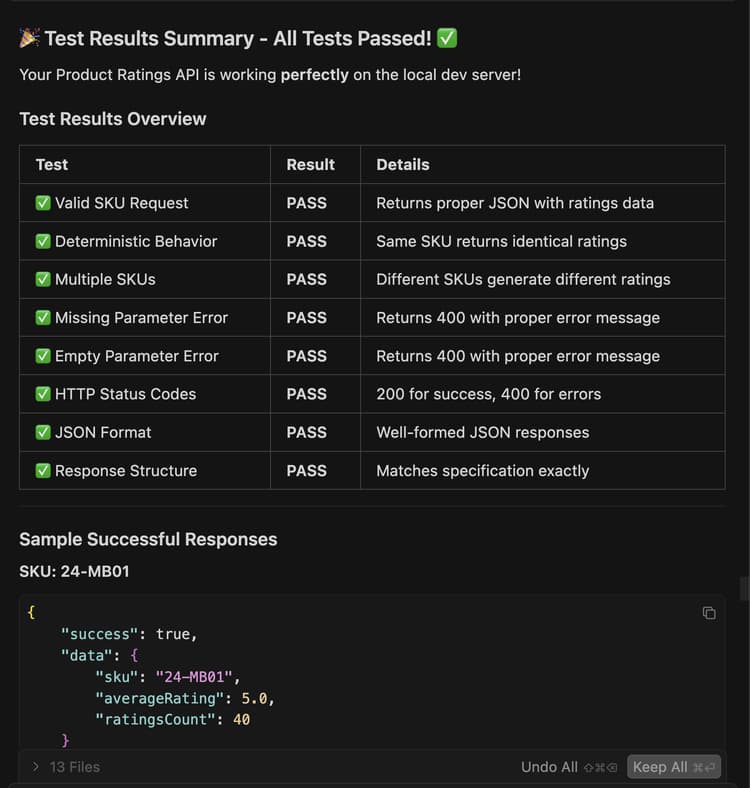Click the Sample Successful Responses heading
Image resolution: width=750 pixels, height=788 pixels.
tap(148, 539)
